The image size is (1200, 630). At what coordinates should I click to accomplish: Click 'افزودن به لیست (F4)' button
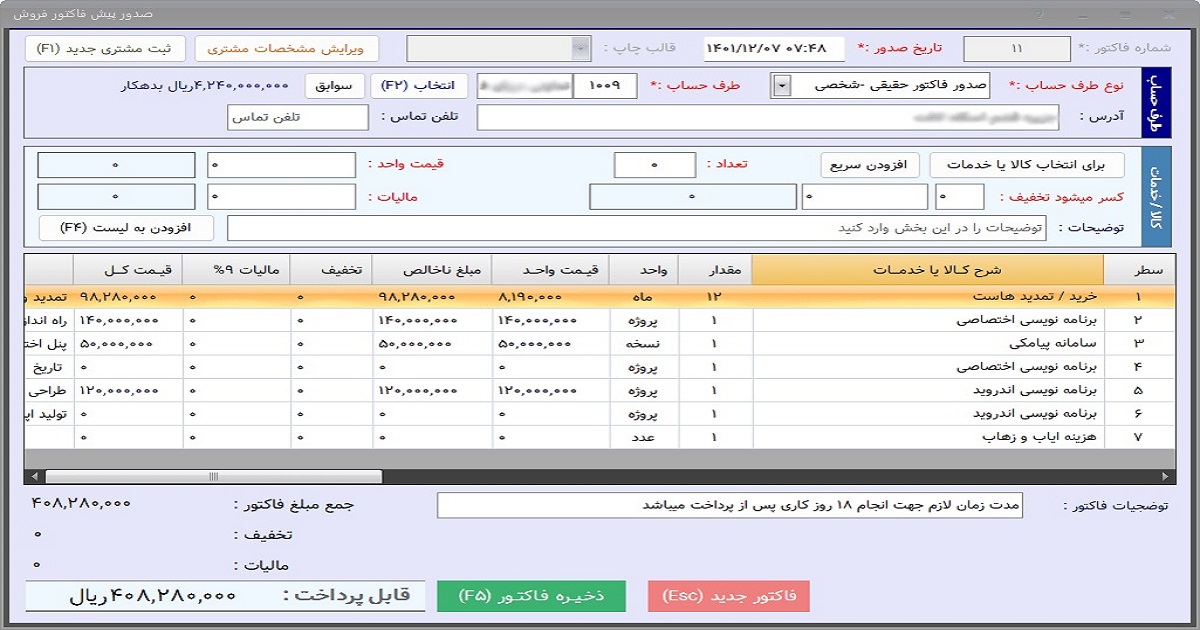(127, 228)
